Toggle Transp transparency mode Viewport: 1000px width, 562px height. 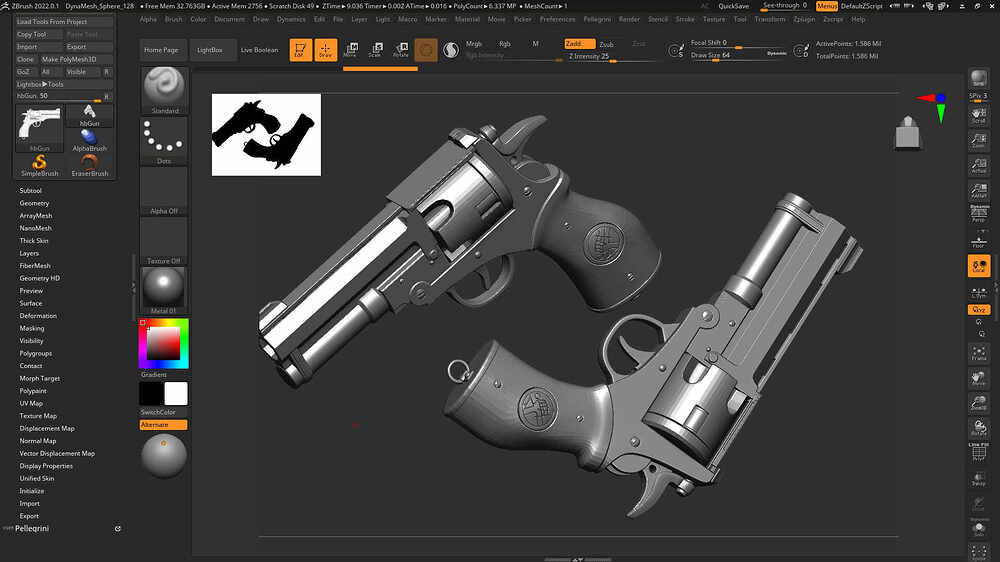(x=978, y=478)
